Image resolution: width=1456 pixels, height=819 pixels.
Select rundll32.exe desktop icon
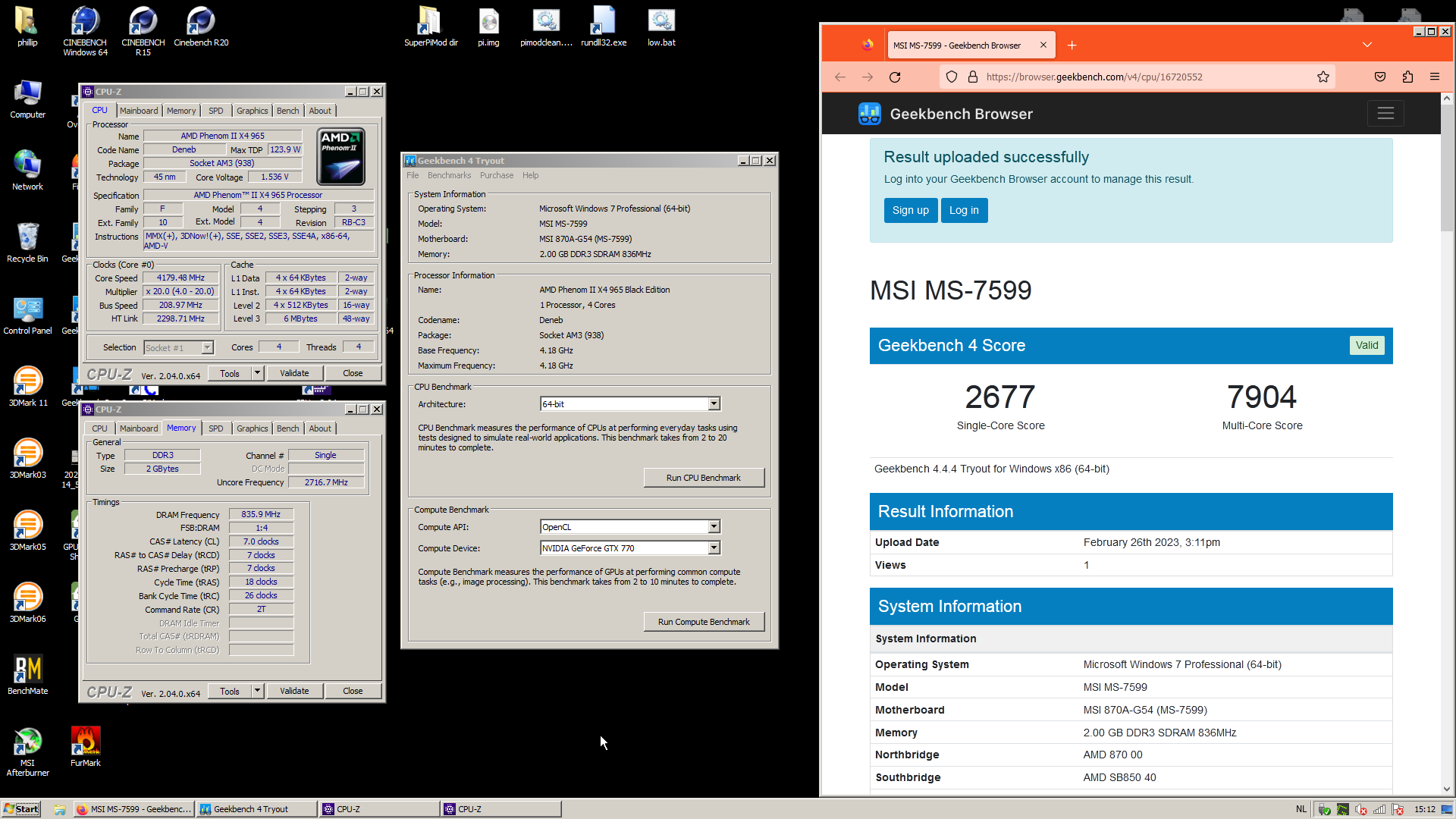tap(604, 27)
